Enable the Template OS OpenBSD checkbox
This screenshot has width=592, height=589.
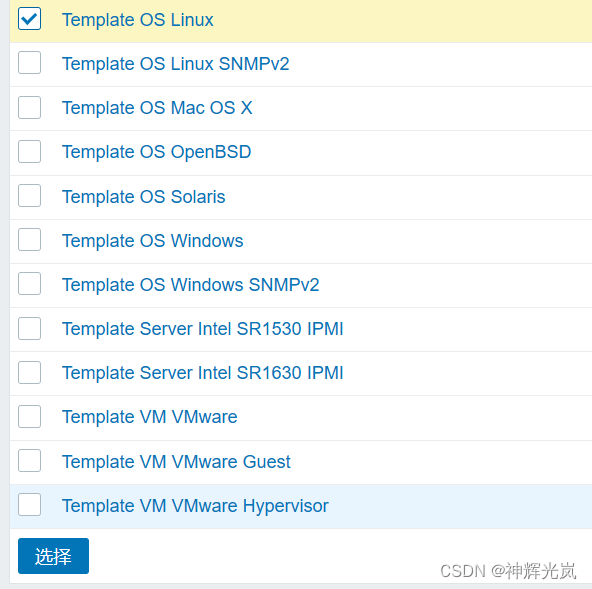click(x=29, y=151)
